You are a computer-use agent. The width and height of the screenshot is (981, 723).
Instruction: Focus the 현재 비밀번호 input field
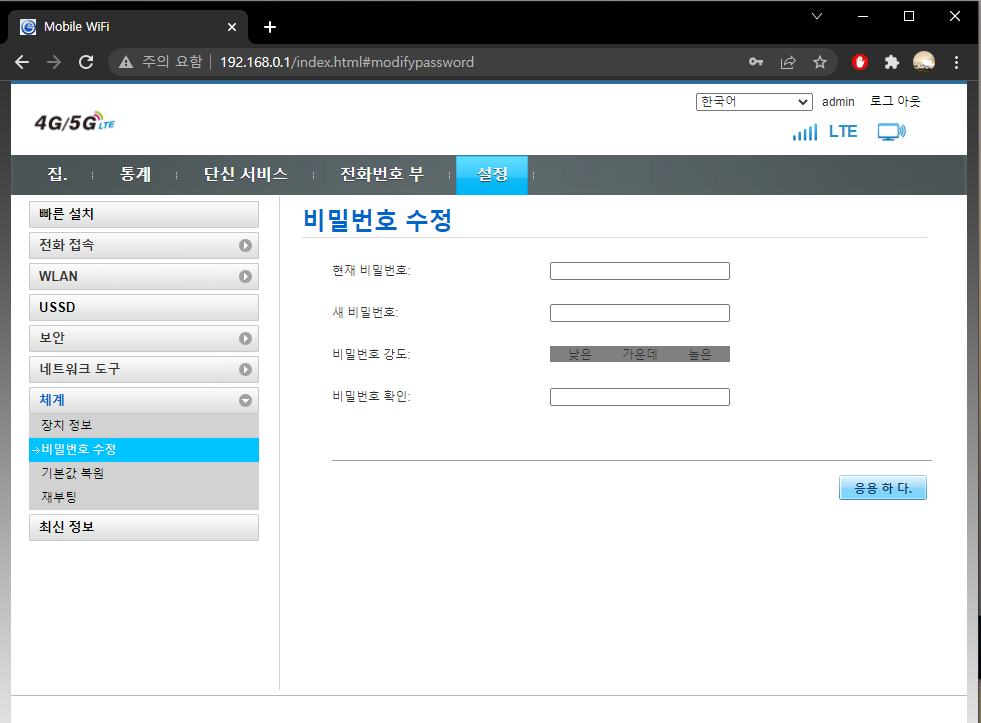[639, 271]
